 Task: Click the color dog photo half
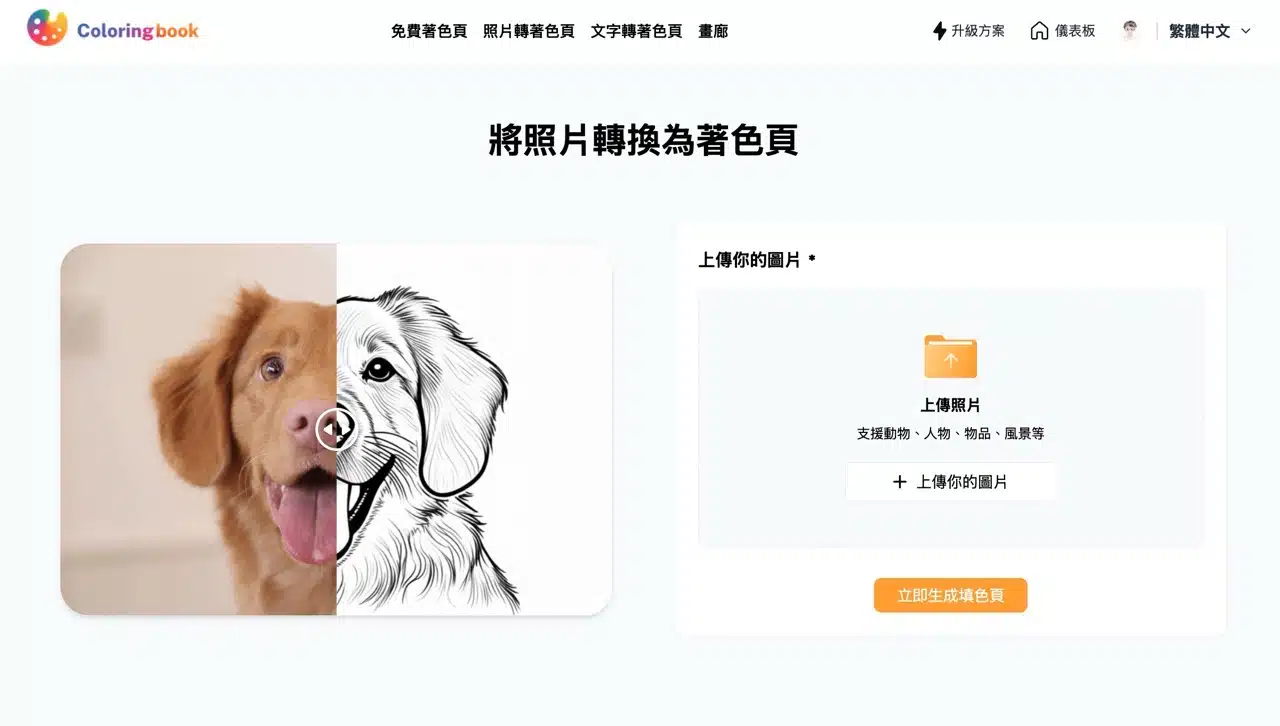point(198,429)
